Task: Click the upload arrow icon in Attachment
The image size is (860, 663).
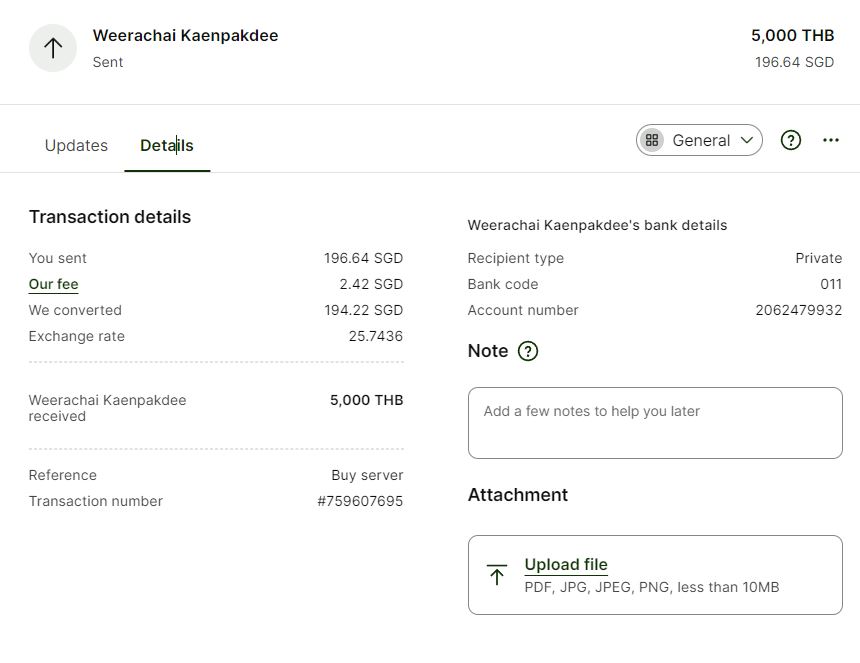Action: 497,575
